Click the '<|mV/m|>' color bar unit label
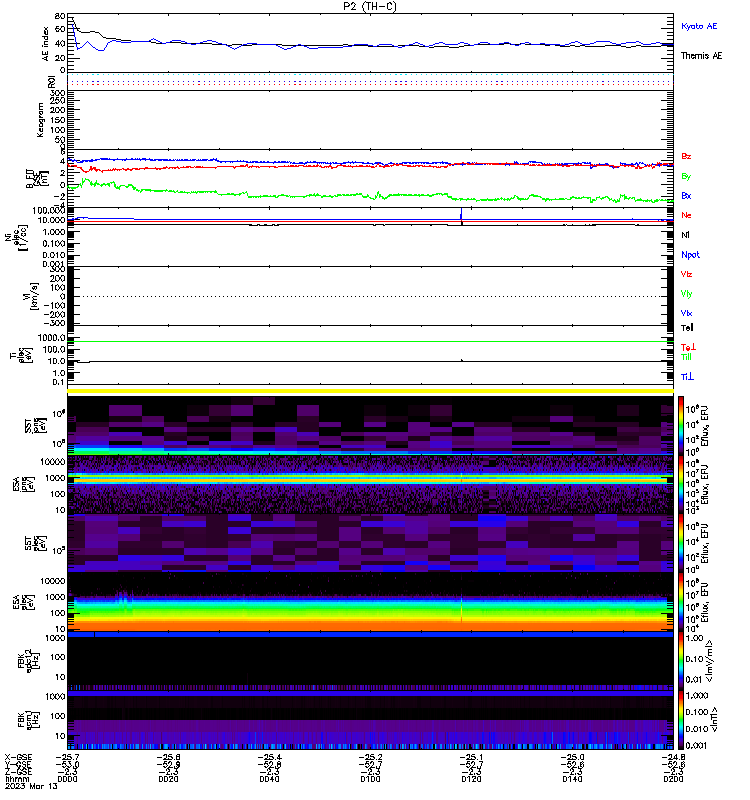Screen dimensions: 750x800 [x=710, y=661]
